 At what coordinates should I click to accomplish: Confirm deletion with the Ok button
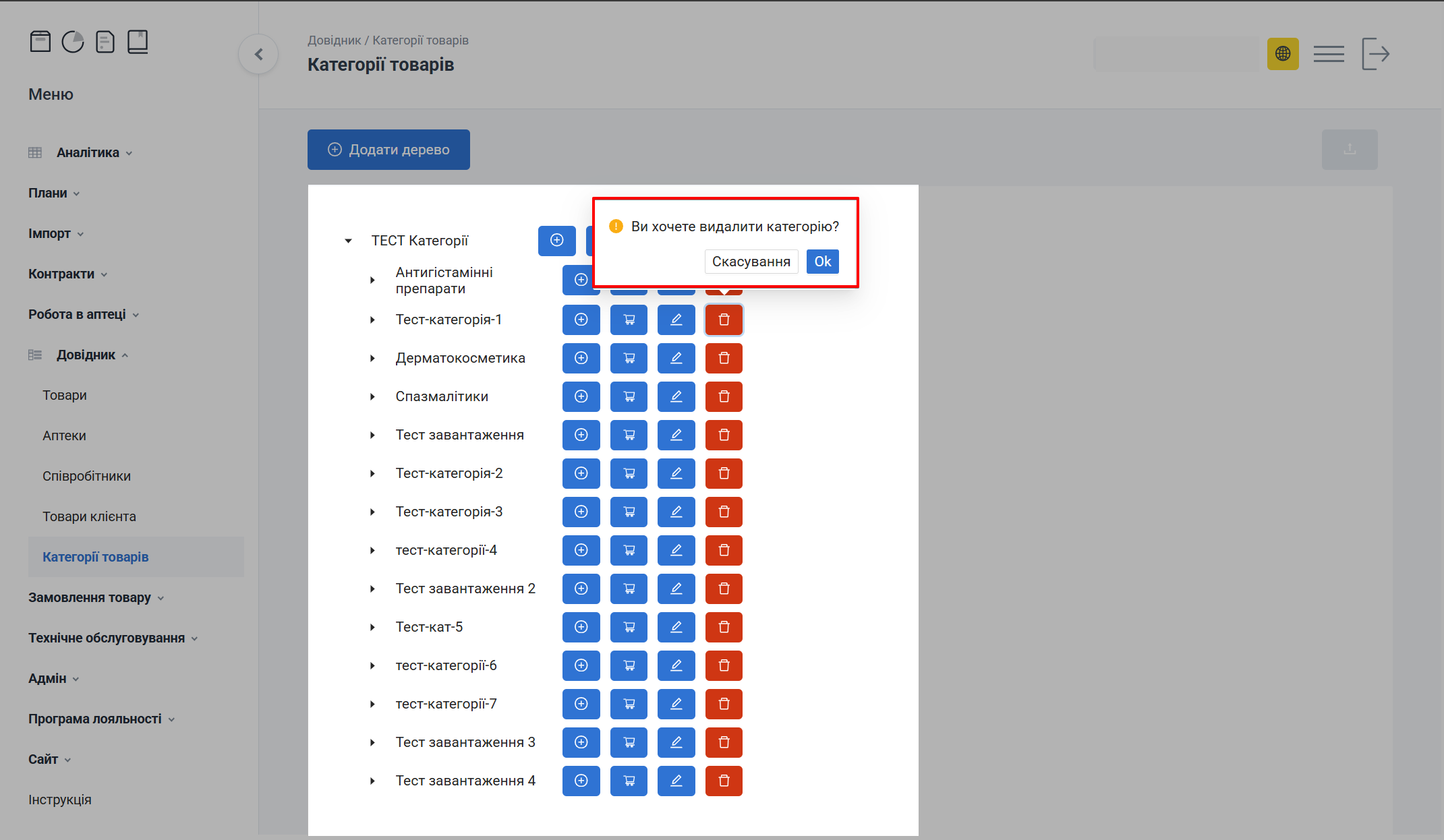(822, 262)
